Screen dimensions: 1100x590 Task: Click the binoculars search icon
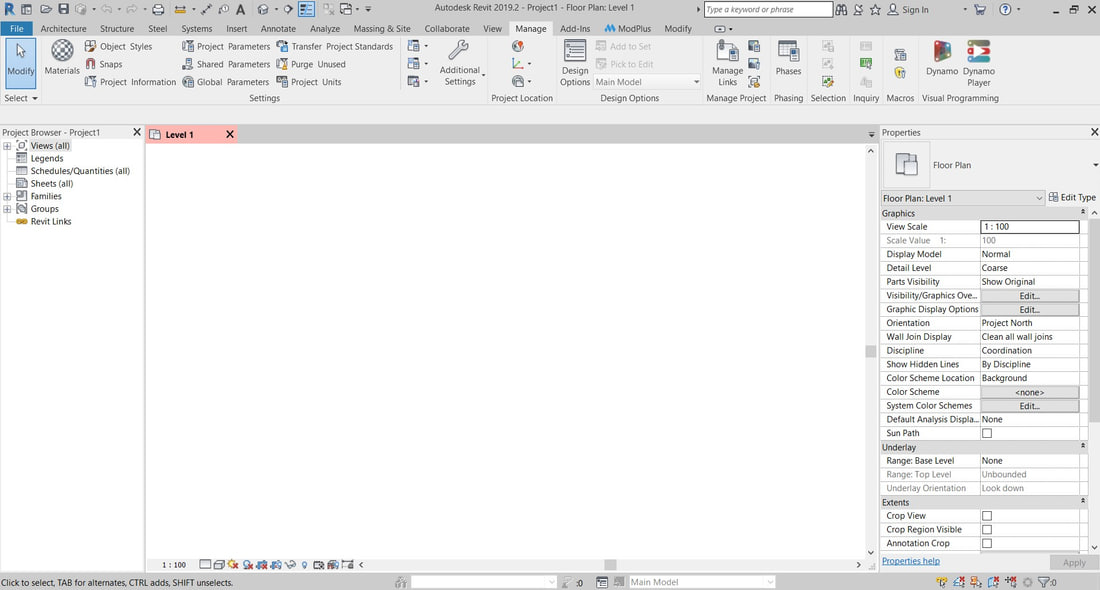(x=841, y=9)
